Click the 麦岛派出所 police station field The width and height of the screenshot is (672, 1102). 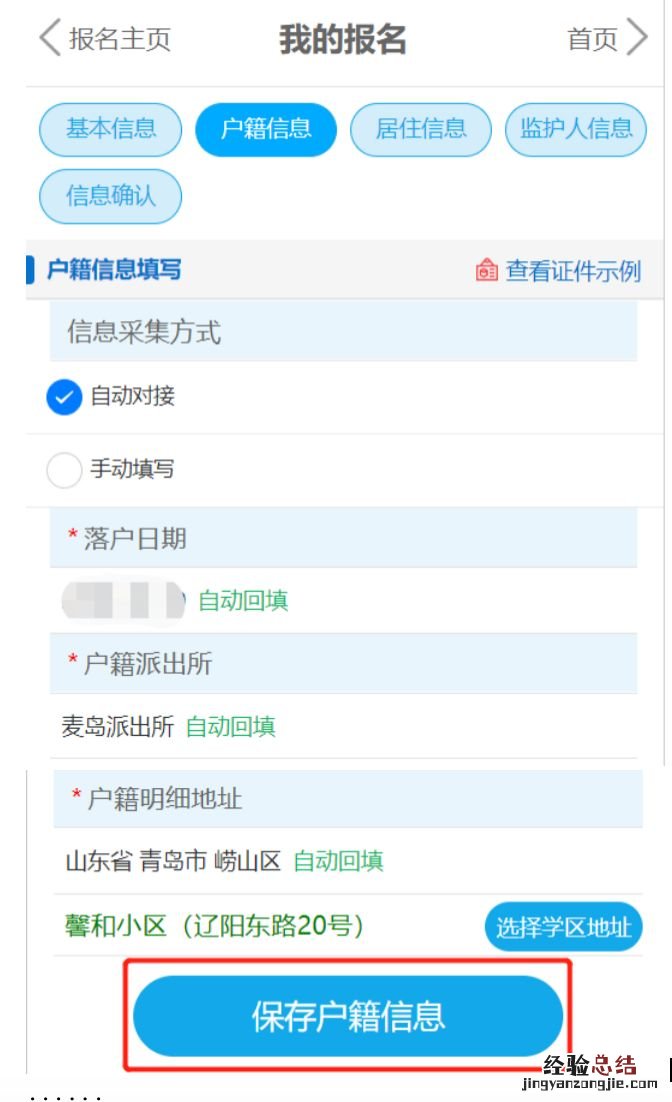118,727
